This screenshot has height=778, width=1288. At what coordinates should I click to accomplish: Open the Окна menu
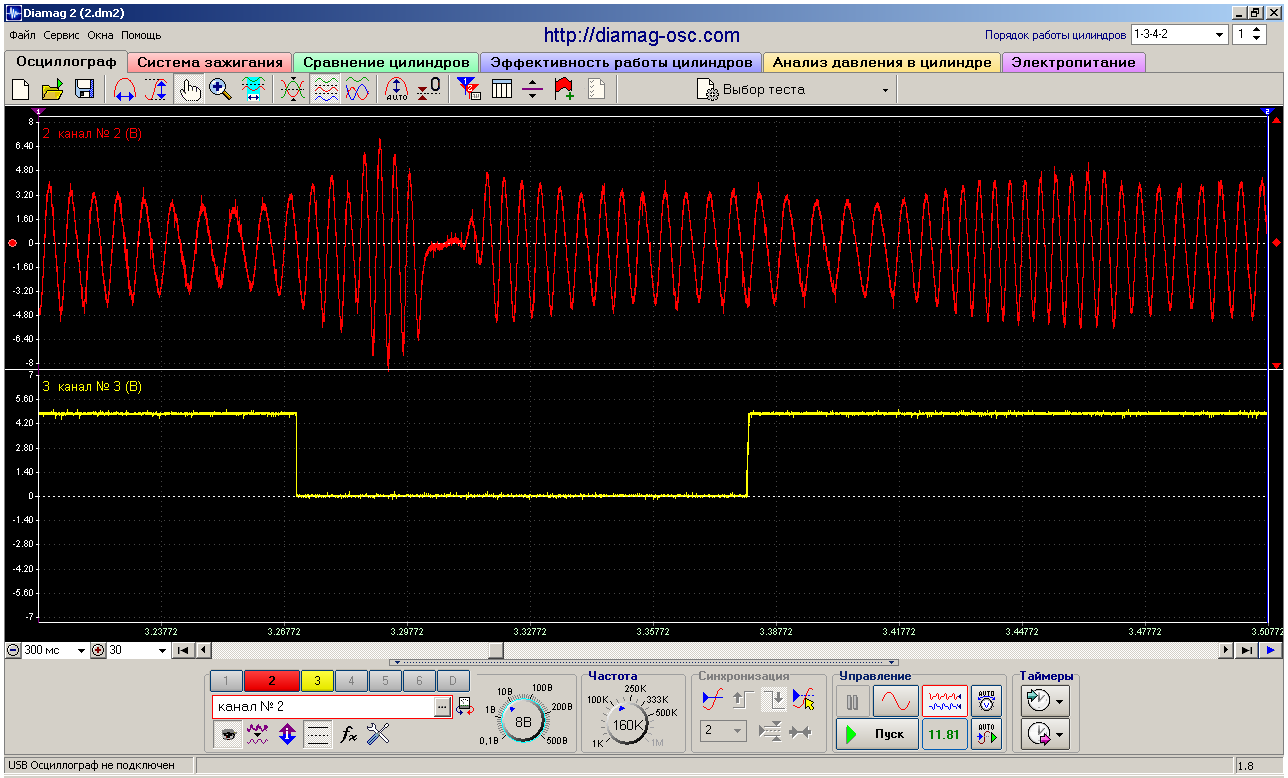101,35
